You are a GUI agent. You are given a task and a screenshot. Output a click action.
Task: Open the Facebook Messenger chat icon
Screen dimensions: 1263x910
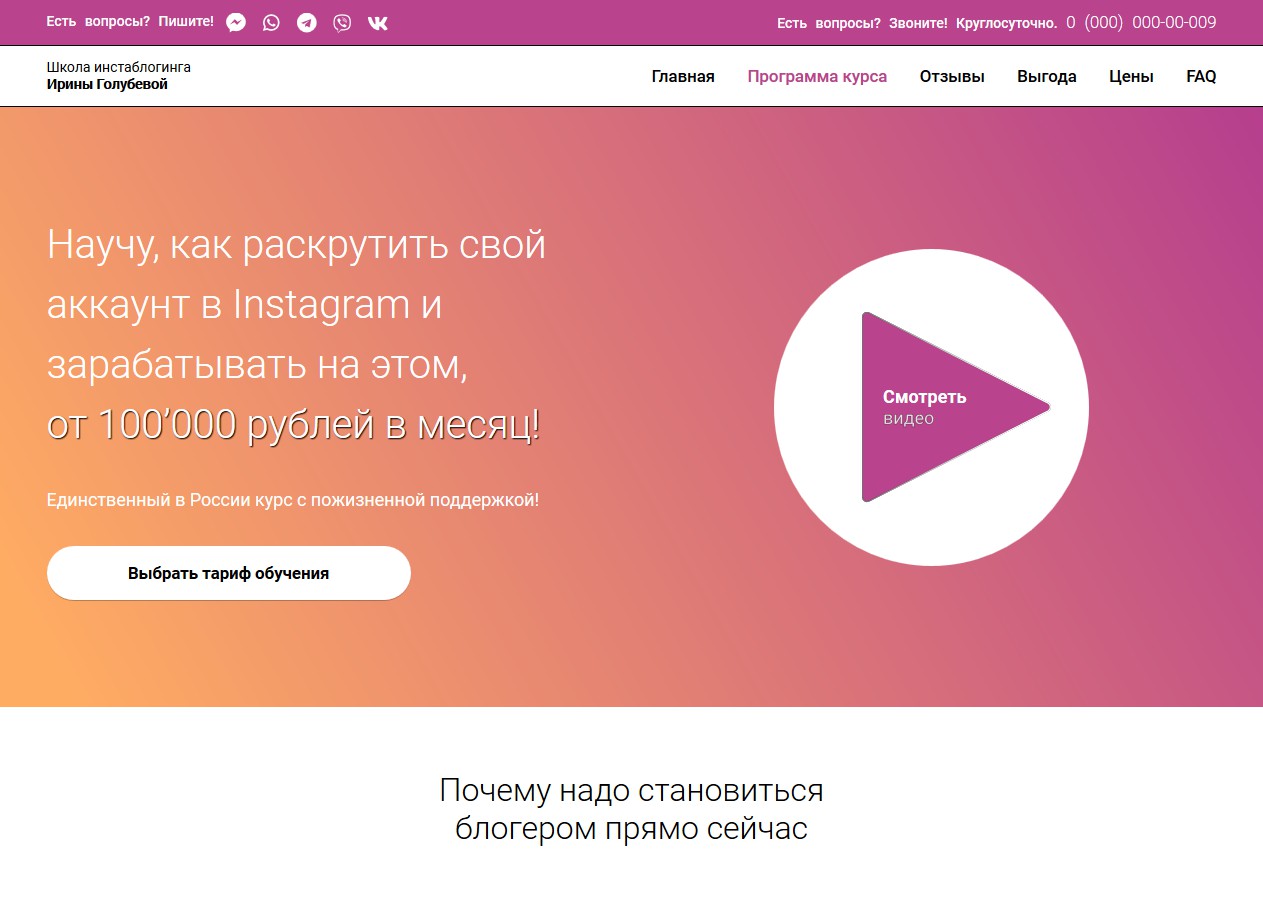click(x=236, y=22)
